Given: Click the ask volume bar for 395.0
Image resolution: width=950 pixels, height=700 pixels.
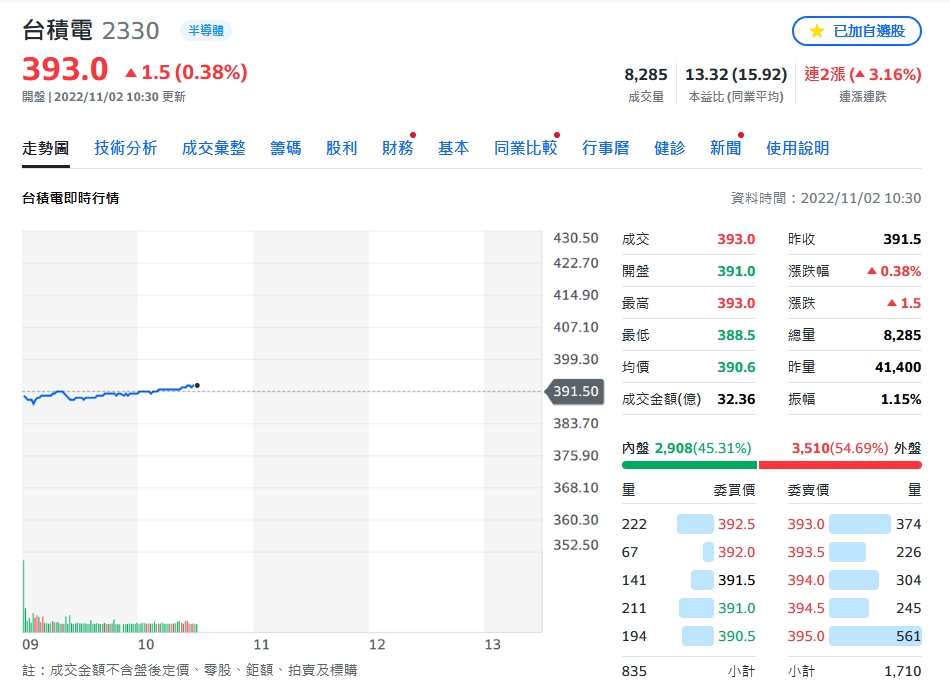Looking at the screenshot, I should (x=875, y=636).
